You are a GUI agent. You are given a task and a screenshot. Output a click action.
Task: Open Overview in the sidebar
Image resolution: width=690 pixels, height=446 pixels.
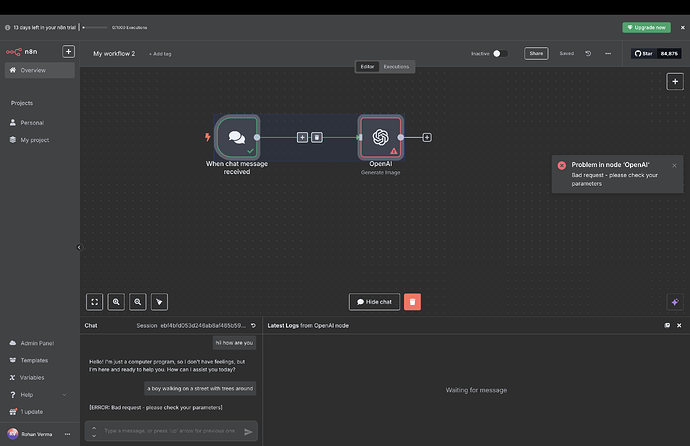pyautogui.click(x=40, y=70)
